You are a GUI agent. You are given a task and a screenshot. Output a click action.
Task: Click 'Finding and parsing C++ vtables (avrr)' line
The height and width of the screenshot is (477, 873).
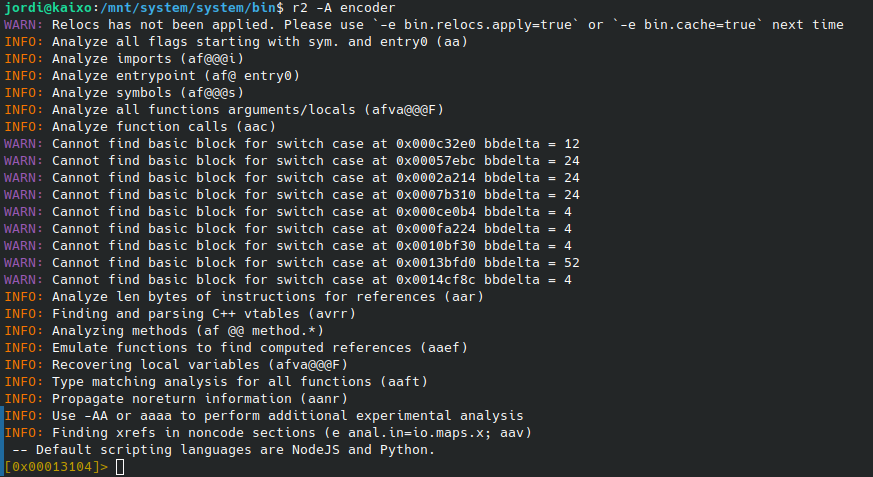tap(216, 314)
